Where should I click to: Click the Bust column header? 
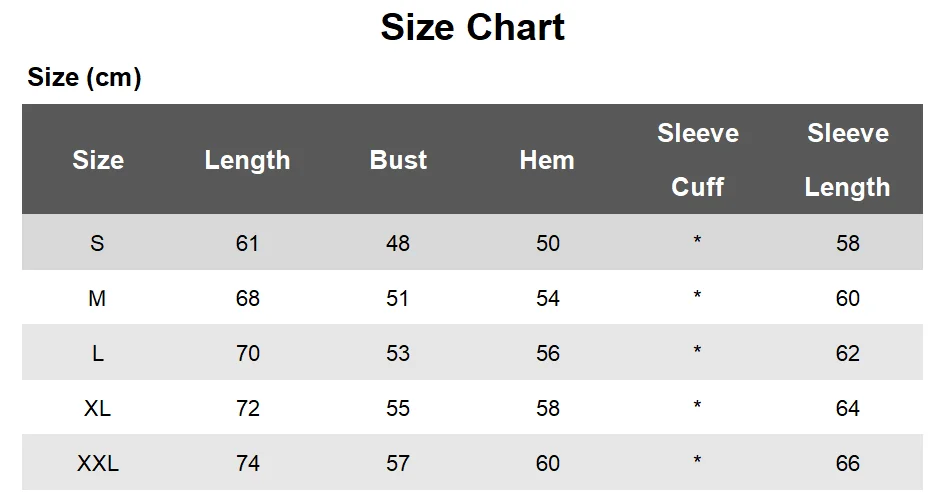[398, 160]
